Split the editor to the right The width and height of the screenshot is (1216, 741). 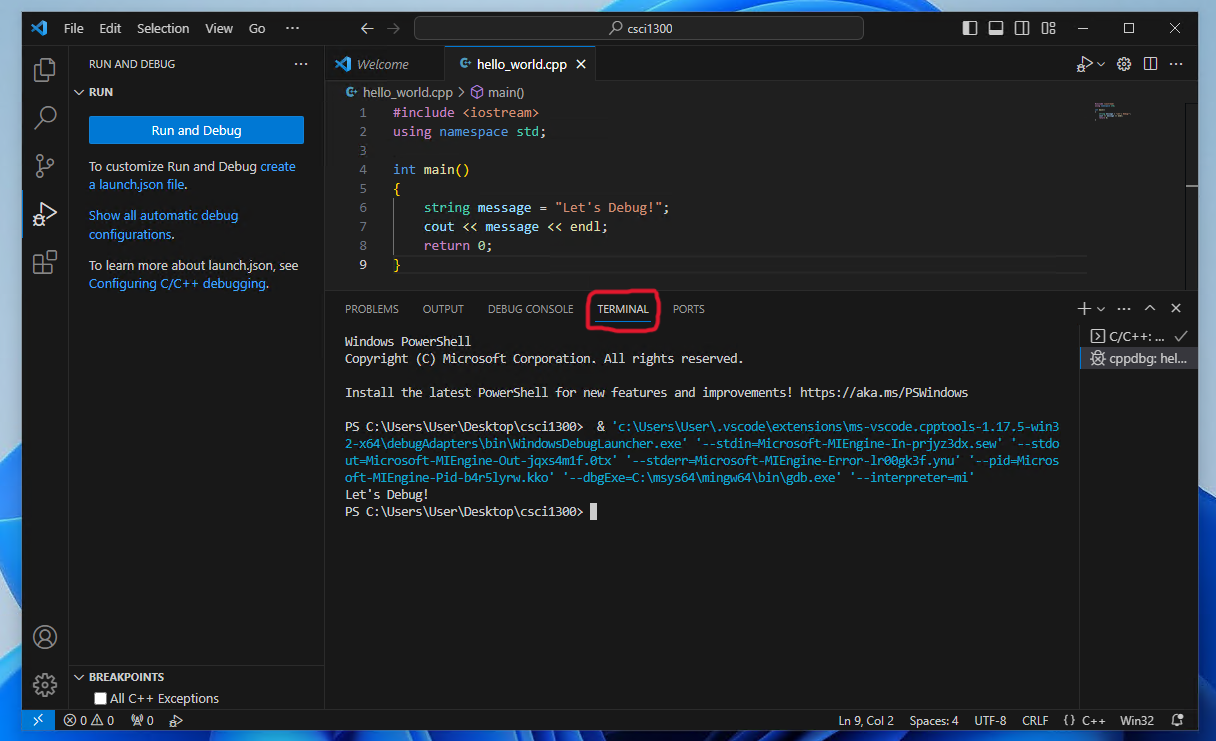click(x=1151, y=64)
